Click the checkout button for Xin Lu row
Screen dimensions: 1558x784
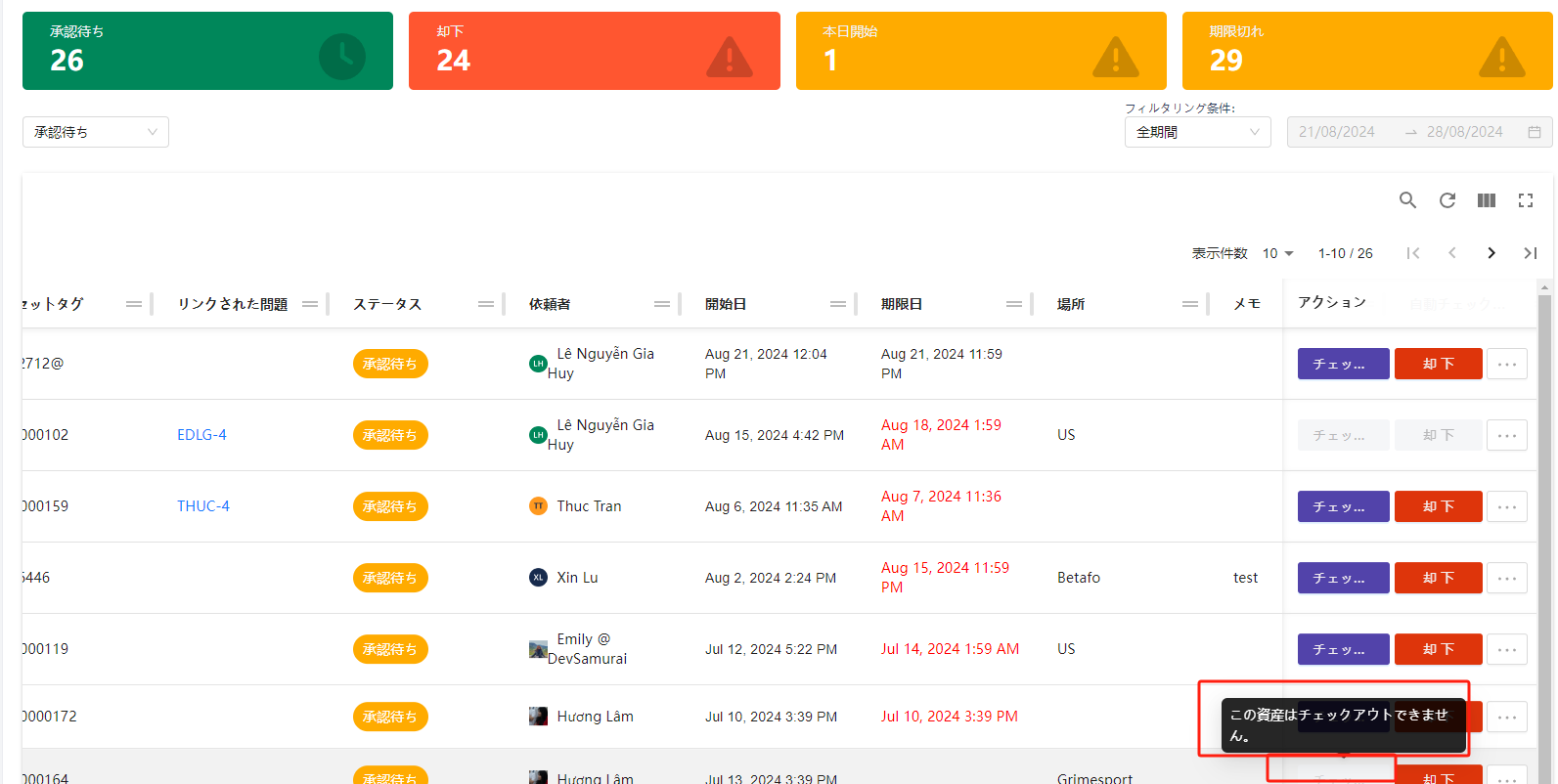point(1343,578)
